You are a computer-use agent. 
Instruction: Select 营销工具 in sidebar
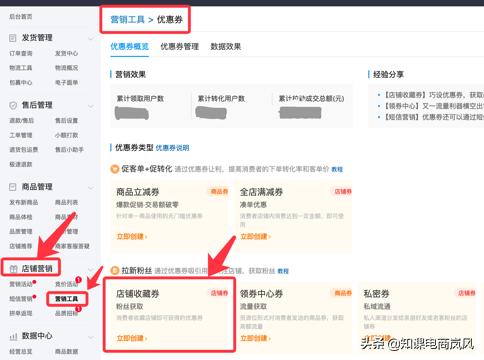point(66,299)
